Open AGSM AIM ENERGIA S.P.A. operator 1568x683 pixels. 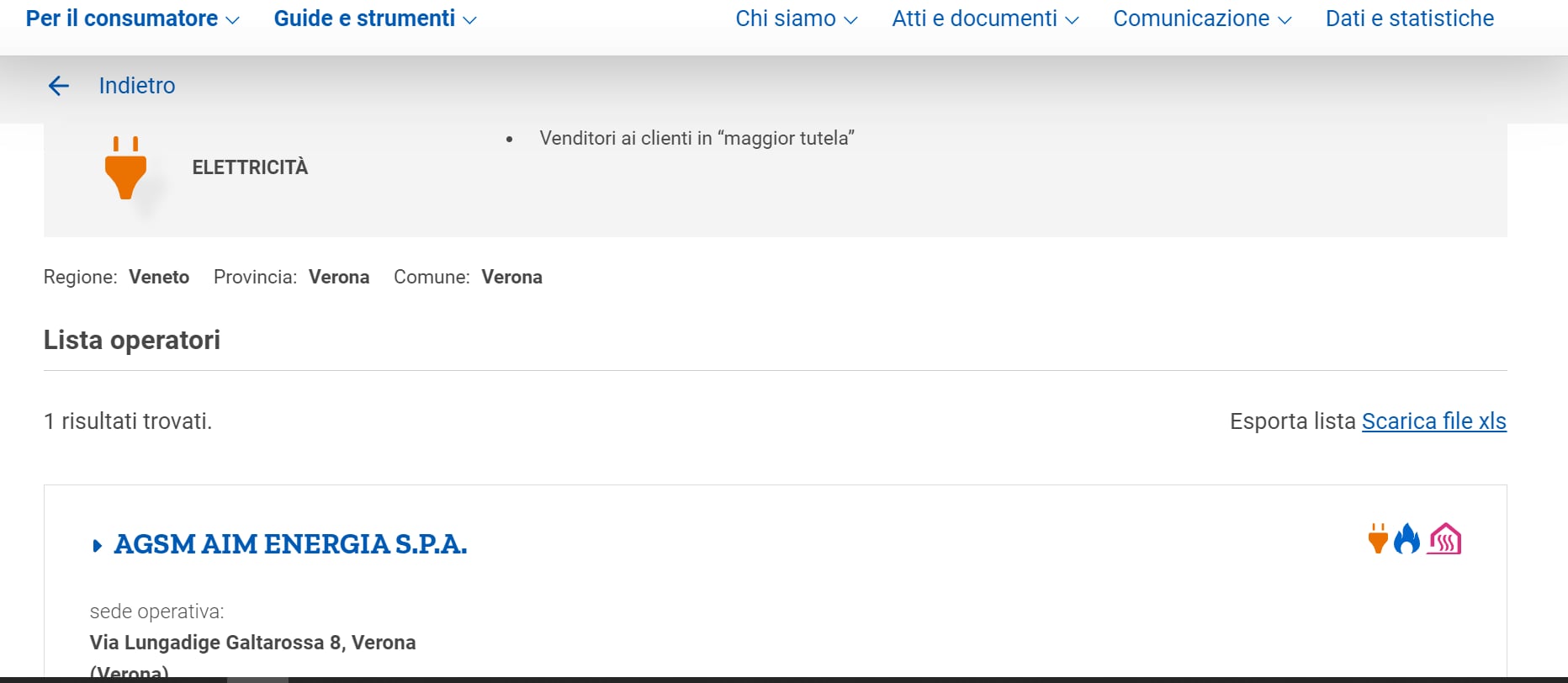[x=290, y=544]
